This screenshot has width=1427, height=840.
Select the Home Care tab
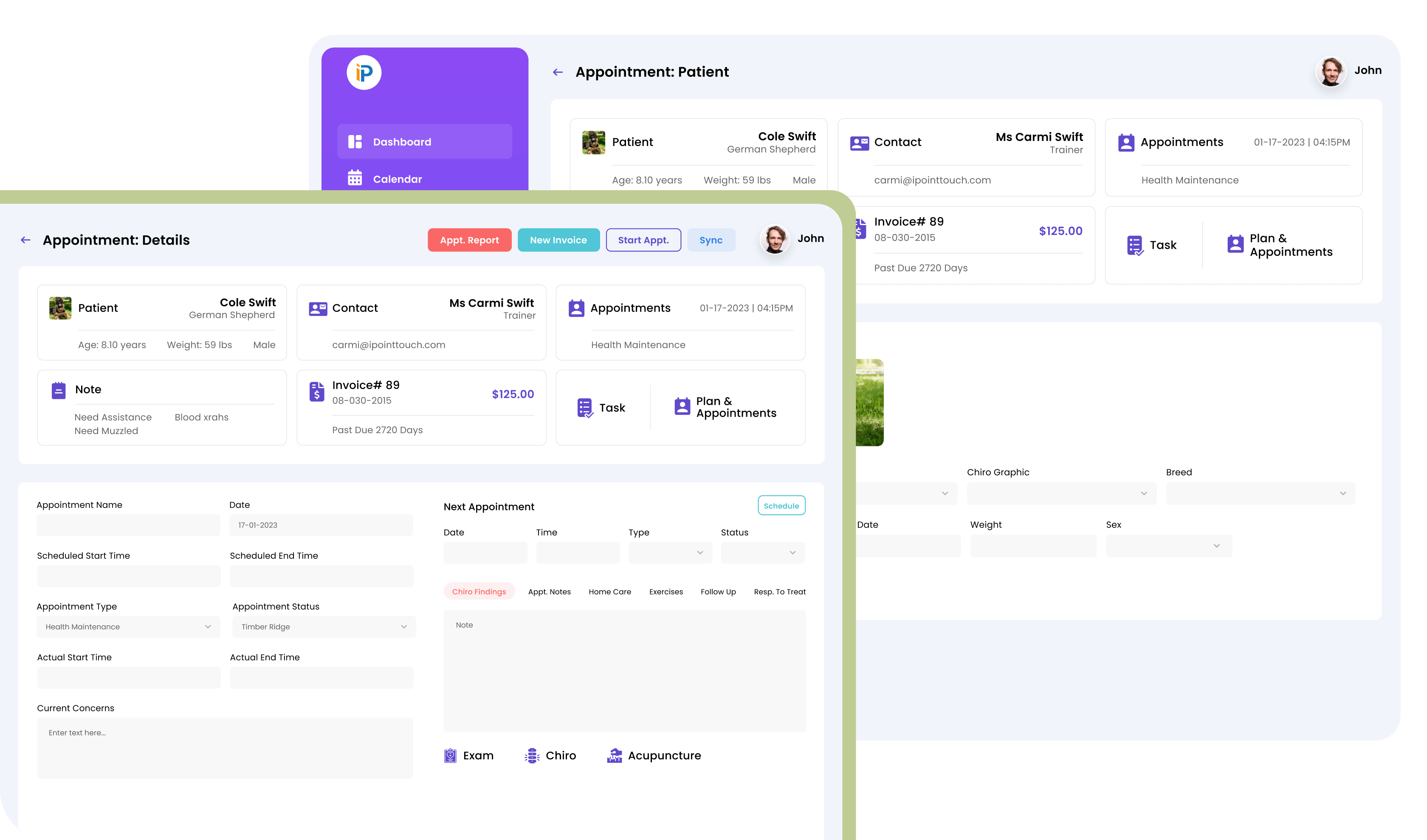[610, 592]
